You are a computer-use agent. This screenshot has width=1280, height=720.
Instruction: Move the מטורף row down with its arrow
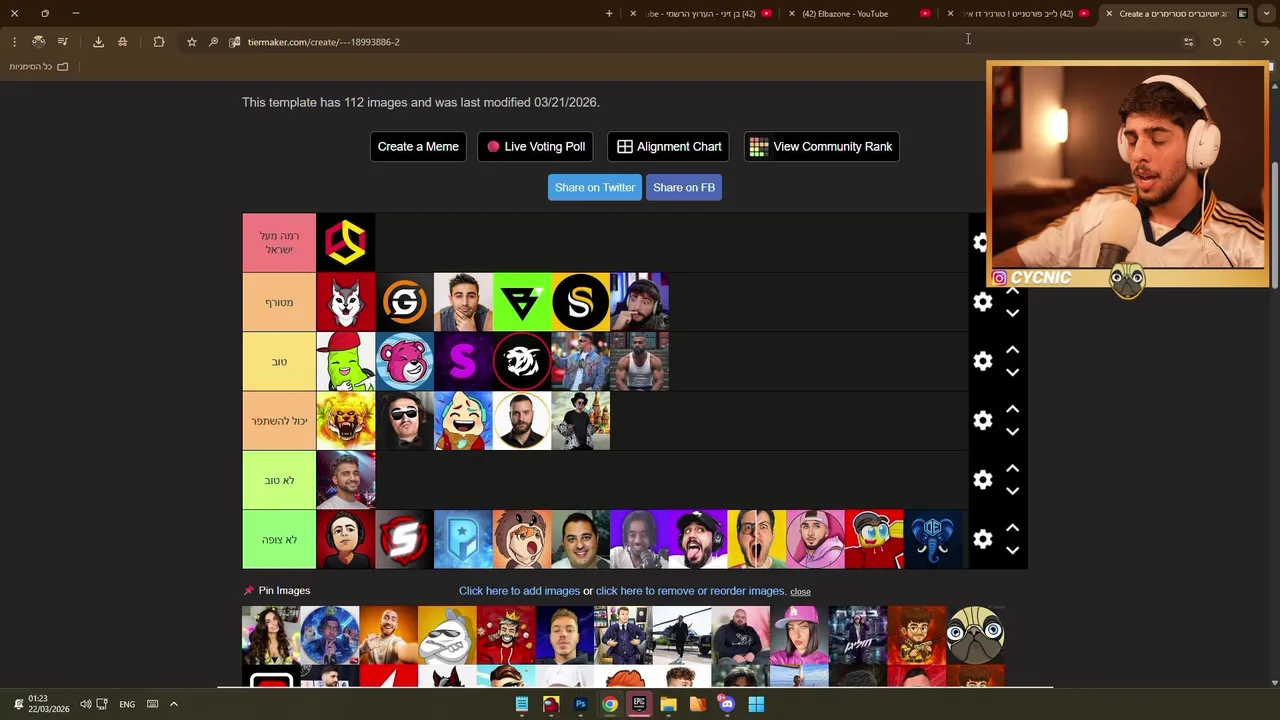pos(1012,313)
